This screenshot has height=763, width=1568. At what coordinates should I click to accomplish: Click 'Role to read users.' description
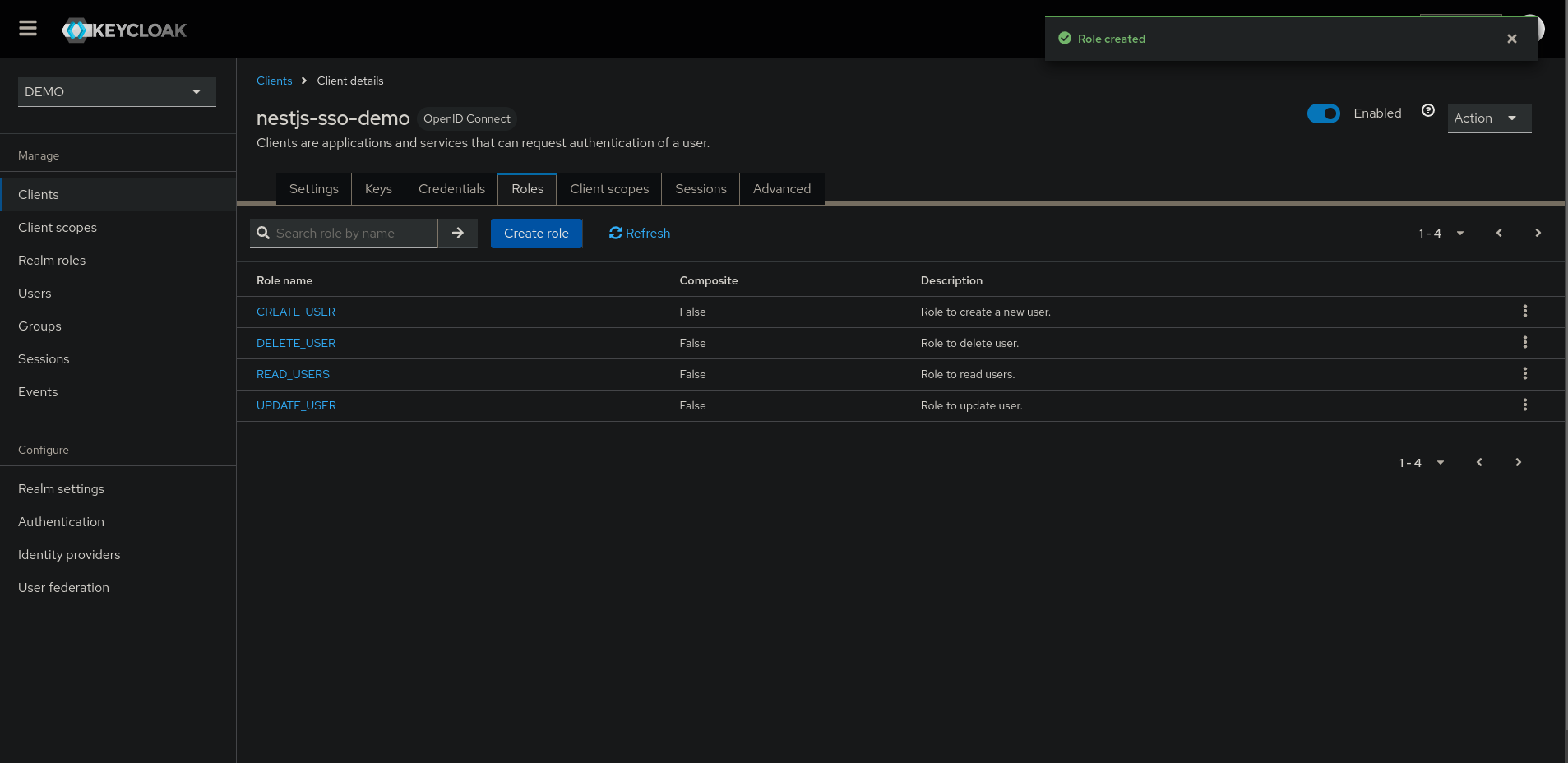point(968,374)
